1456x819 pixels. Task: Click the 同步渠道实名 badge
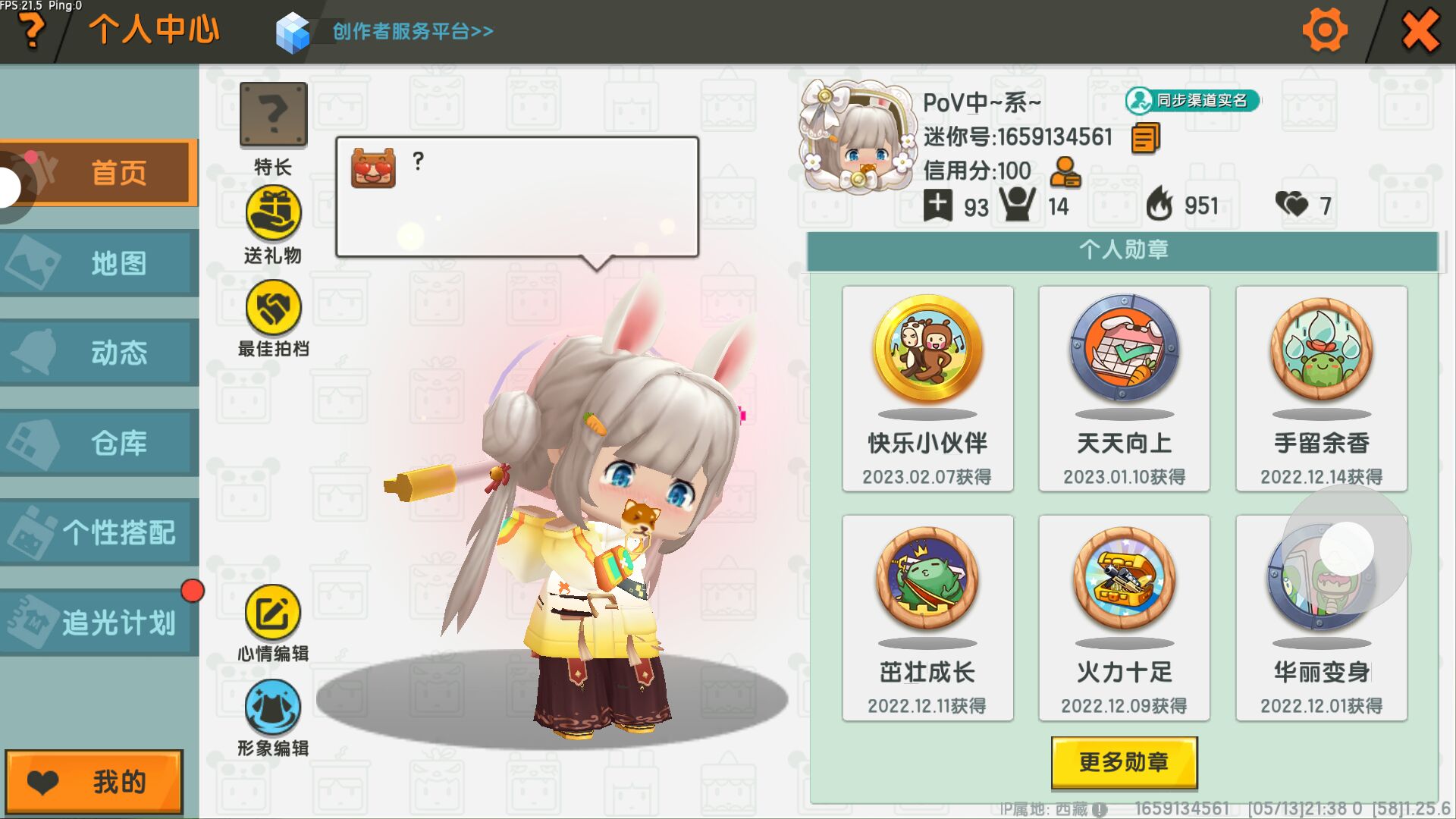[1192, 100]
